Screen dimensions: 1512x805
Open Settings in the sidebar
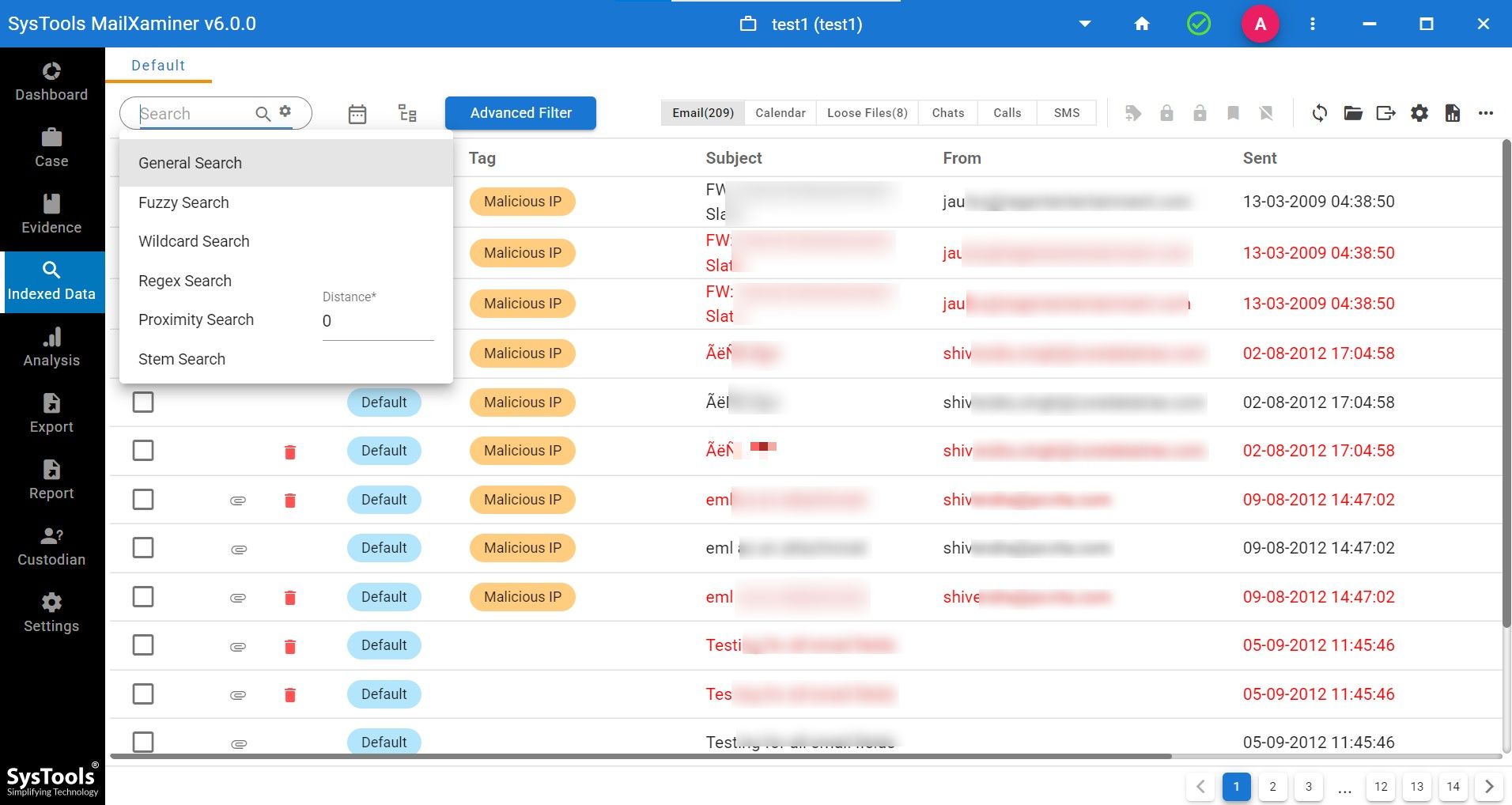(51, 614)
